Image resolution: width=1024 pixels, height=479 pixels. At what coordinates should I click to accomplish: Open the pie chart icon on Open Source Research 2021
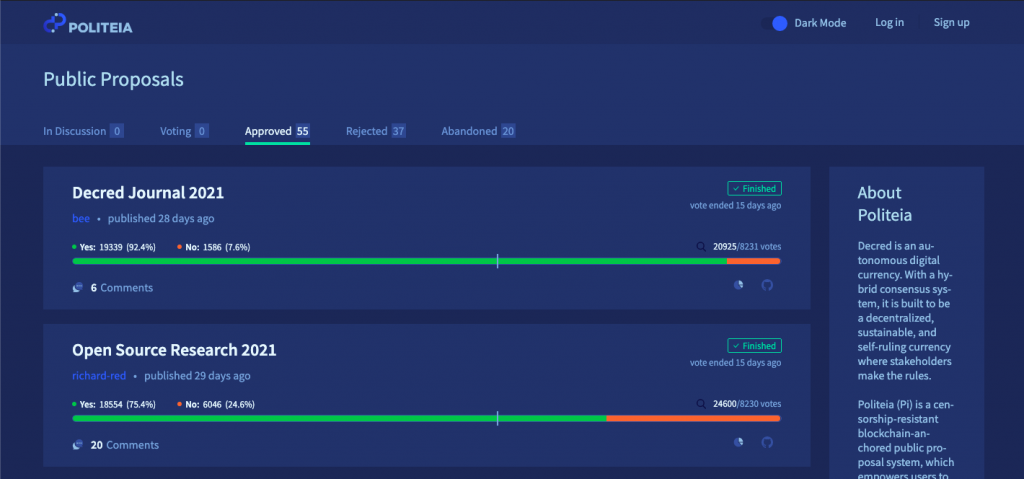click(739, 442)
